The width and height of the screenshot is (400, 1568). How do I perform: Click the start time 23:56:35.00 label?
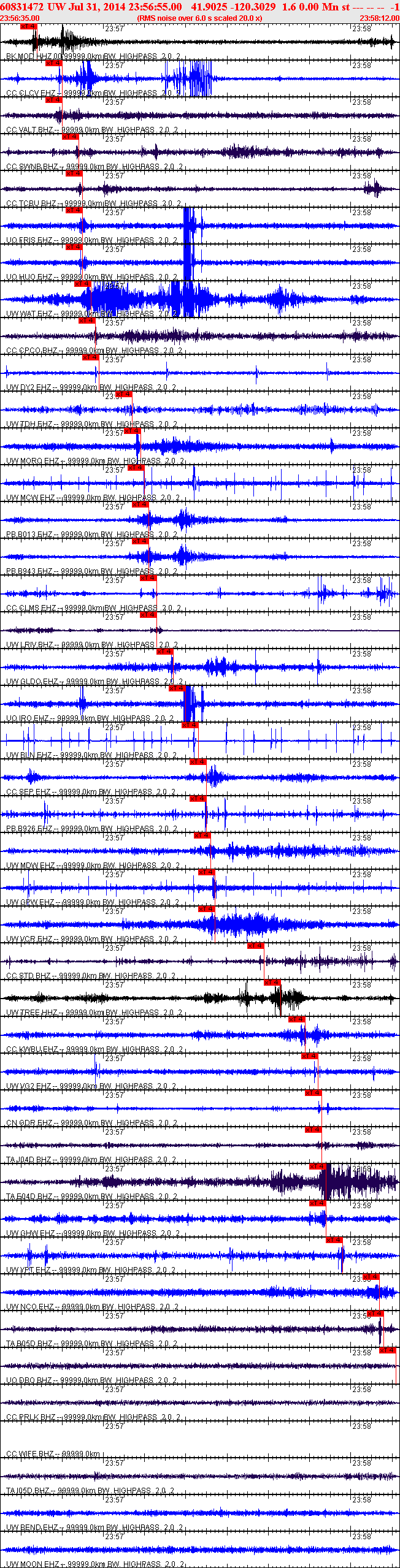pos(20,18)
